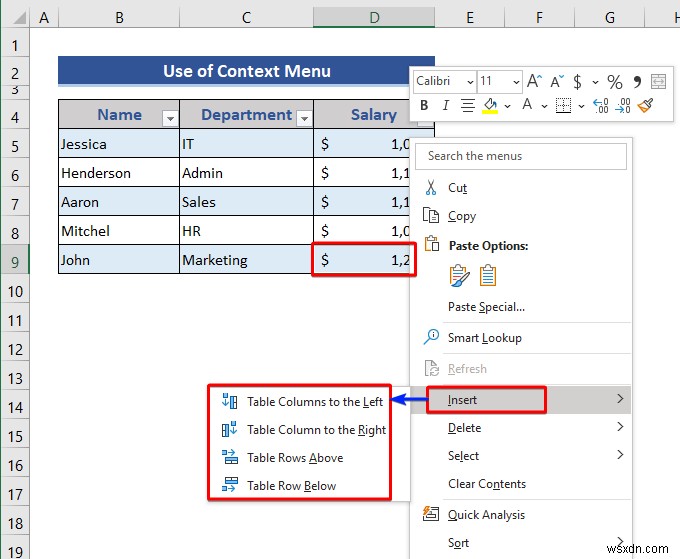Click the Cut scissors icon
Viewport: 680px width, 559px height.
tap(431, 187)
